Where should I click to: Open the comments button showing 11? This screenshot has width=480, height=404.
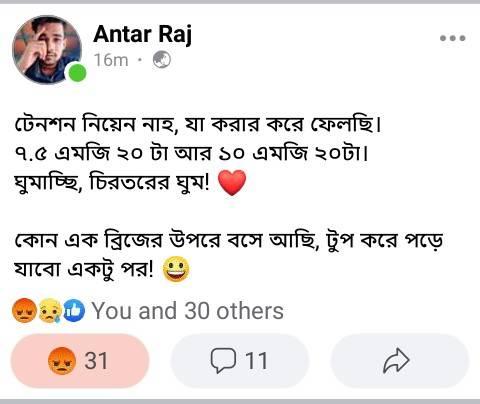click(240, 361)
